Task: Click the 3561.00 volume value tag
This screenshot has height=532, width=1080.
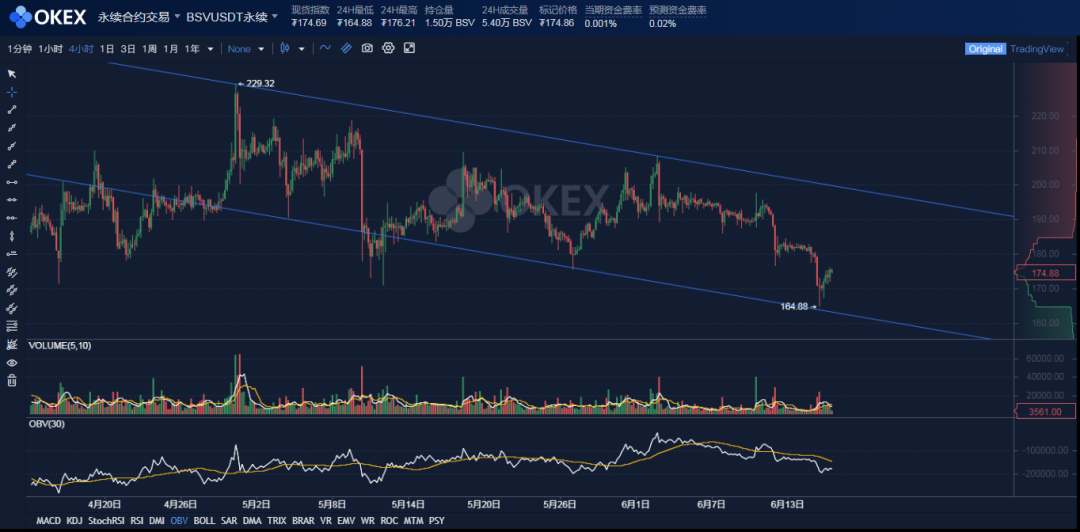Action: [x=1045, y=411]
